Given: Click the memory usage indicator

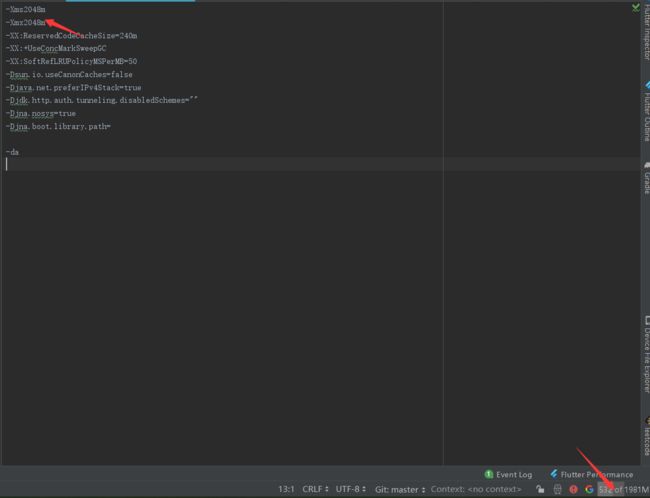Looking at the screenshot, I should (623, 490).
